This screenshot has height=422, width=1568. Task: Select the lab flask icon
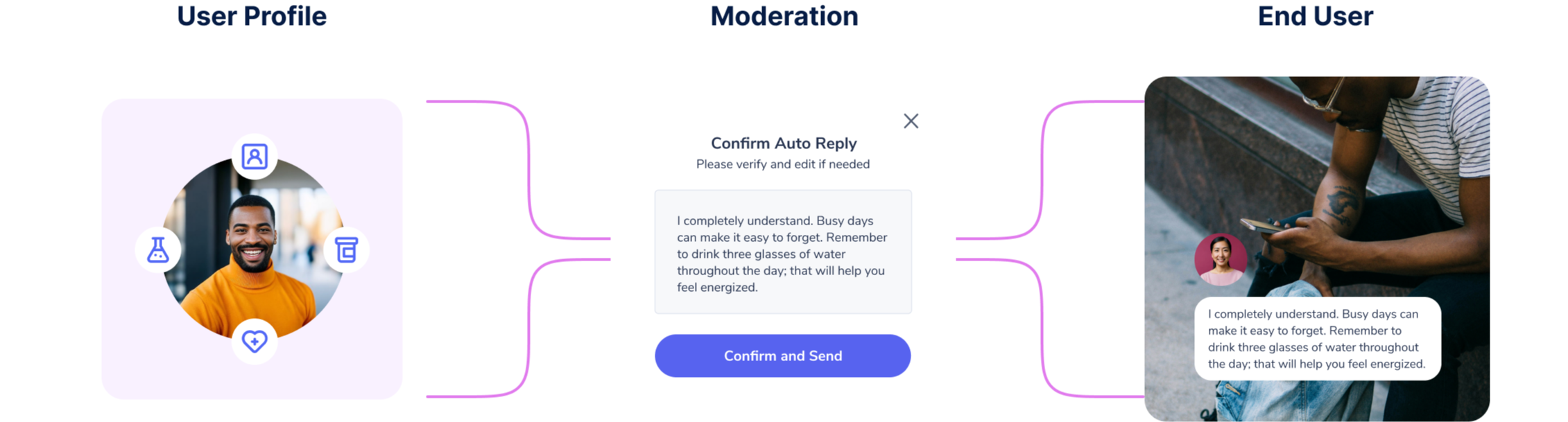(158, 249)
